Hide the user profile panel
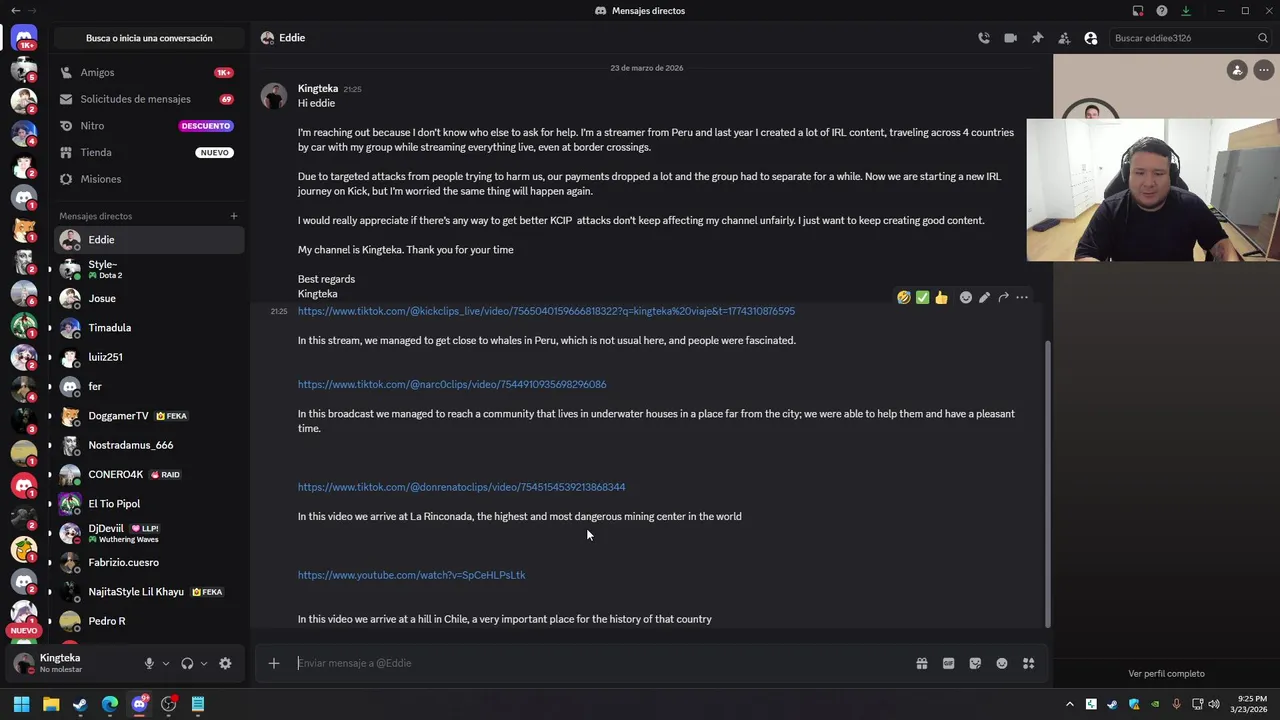Viewport: 1280px width, 720px height. click(1091, 38)
